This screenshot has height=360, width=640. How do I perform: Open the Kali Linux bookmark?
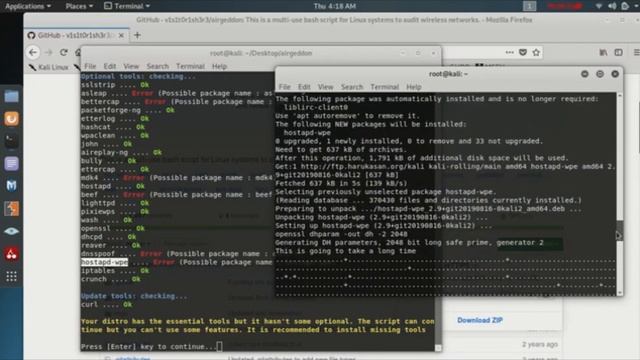point(49,67)
